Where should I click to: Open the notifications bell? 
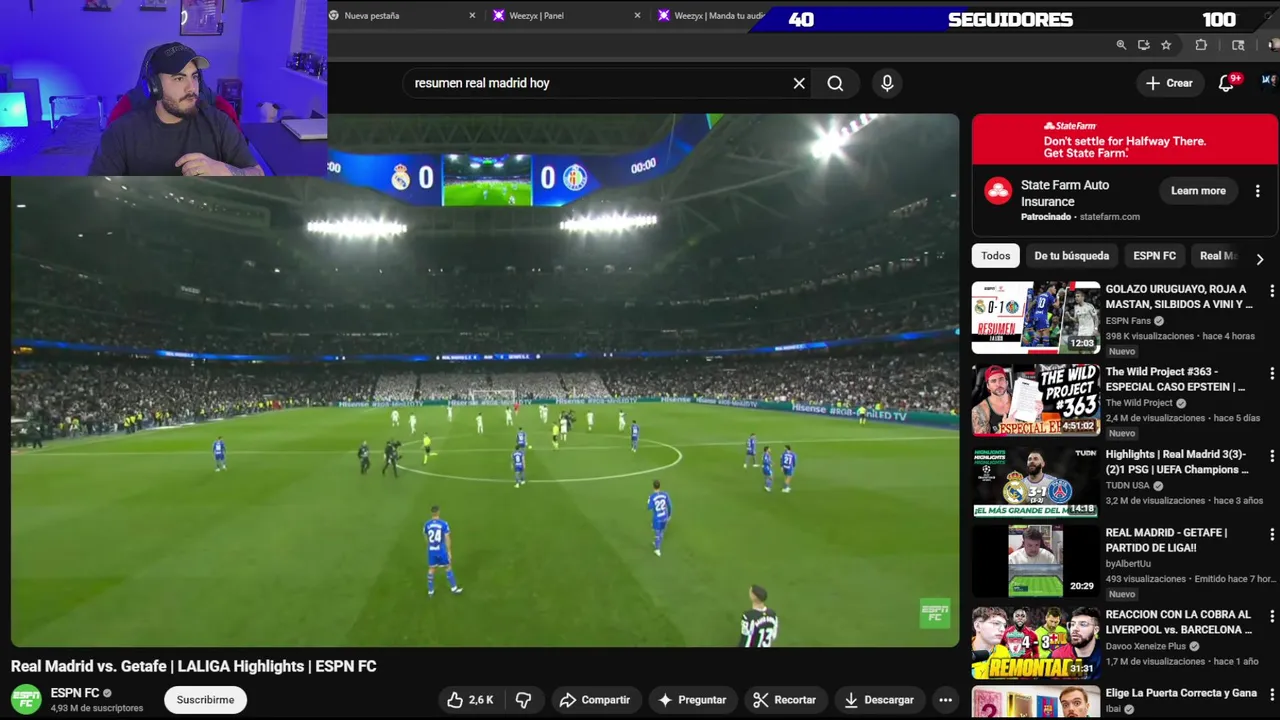tap(1226, 83)
